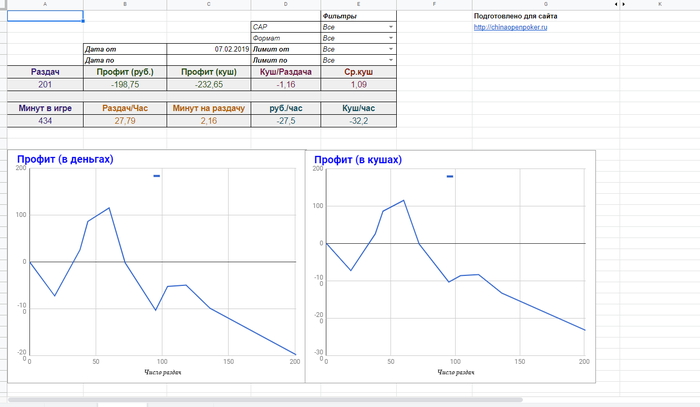700x407 pixels.
Task: Select column K header
Action: (x=660, y=4)
